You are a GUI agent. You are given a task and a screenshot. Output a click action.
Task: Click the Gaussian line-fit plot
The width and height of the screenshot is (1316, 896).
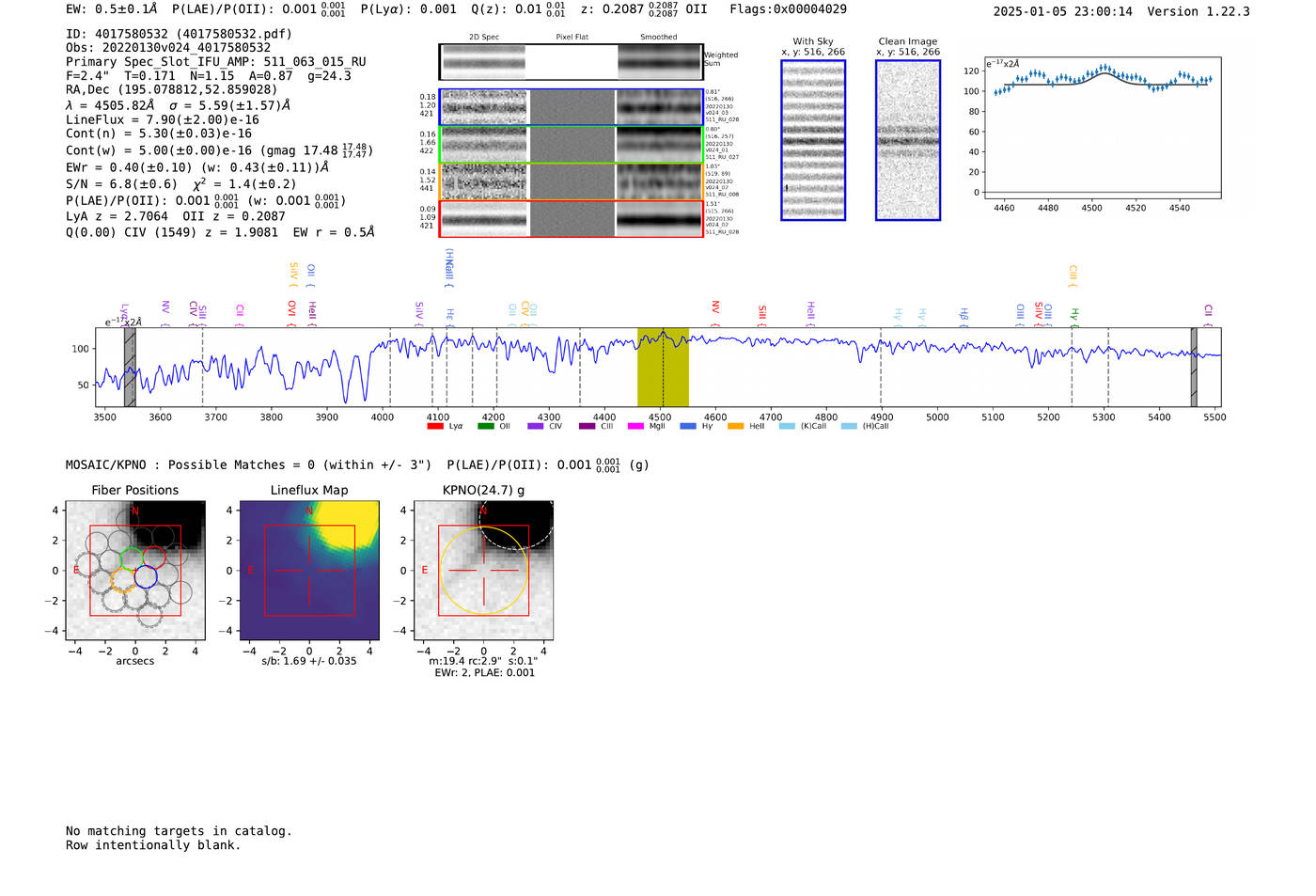(x=1103, y=127)
